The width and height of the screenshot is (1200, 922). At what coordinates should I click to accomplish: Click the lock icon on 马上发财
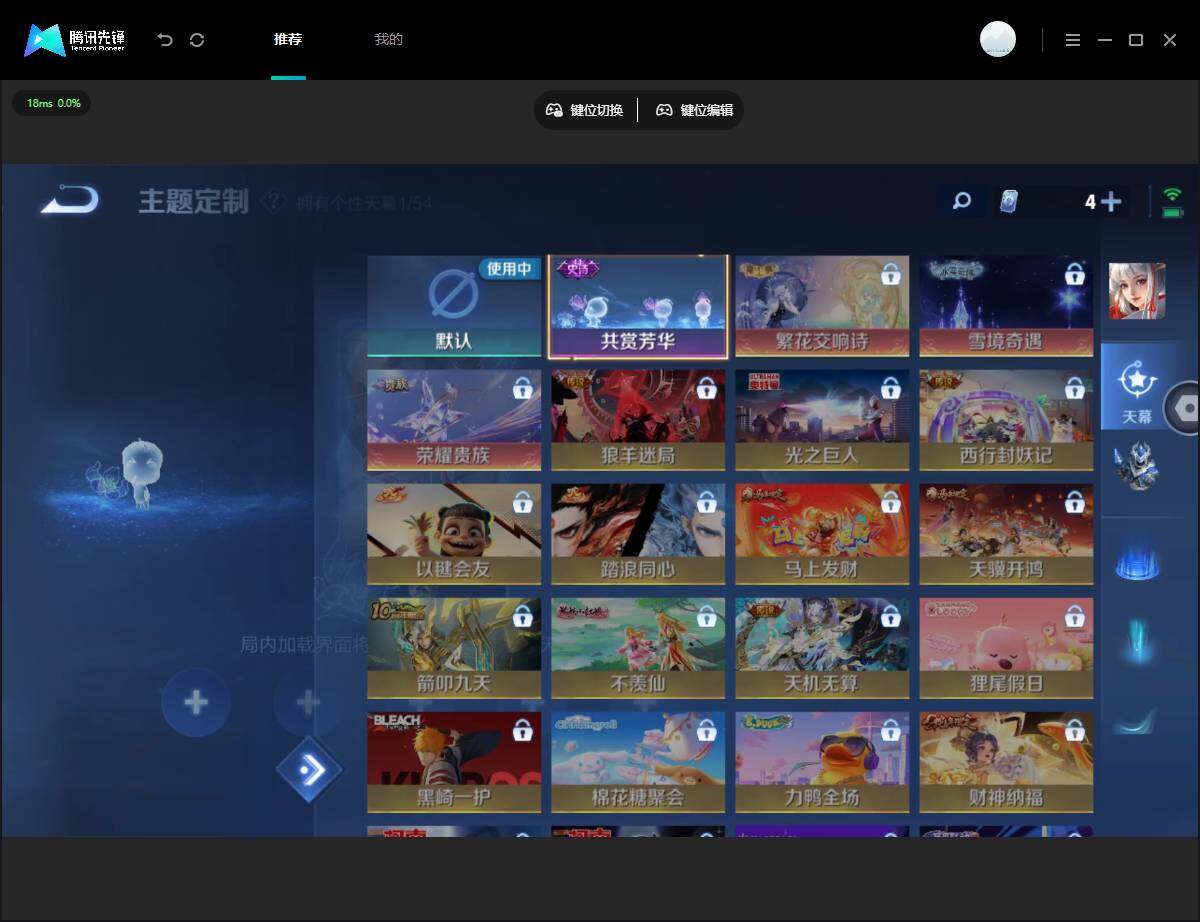890,502
